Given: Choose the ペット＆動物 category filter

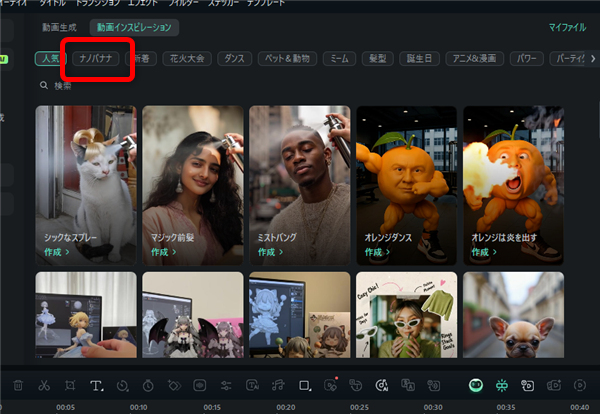Looking at the screenshot, I should pyautogui.click(x=285, y=59).
